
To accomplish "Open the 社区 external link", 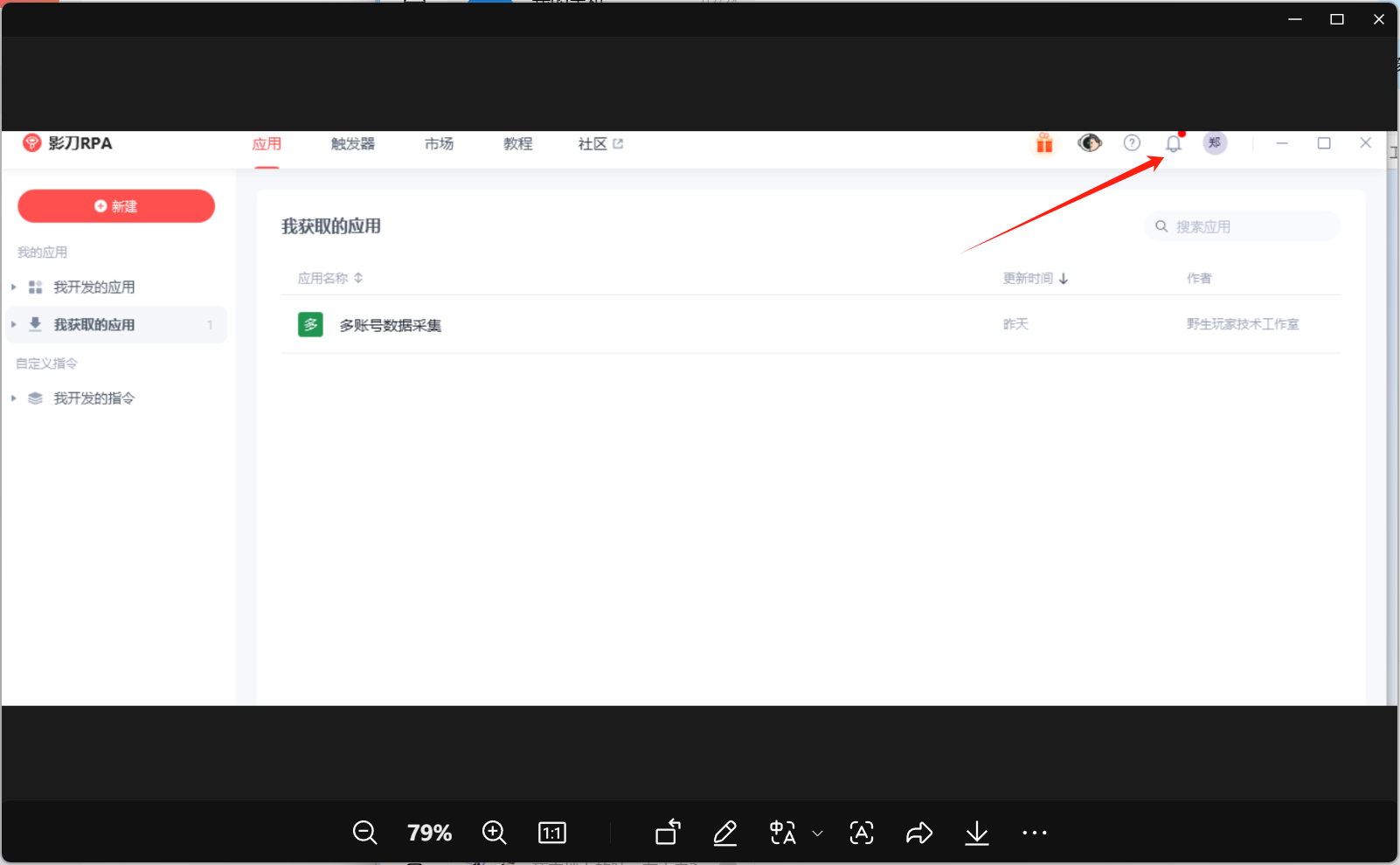I will (x=600, y=144).
